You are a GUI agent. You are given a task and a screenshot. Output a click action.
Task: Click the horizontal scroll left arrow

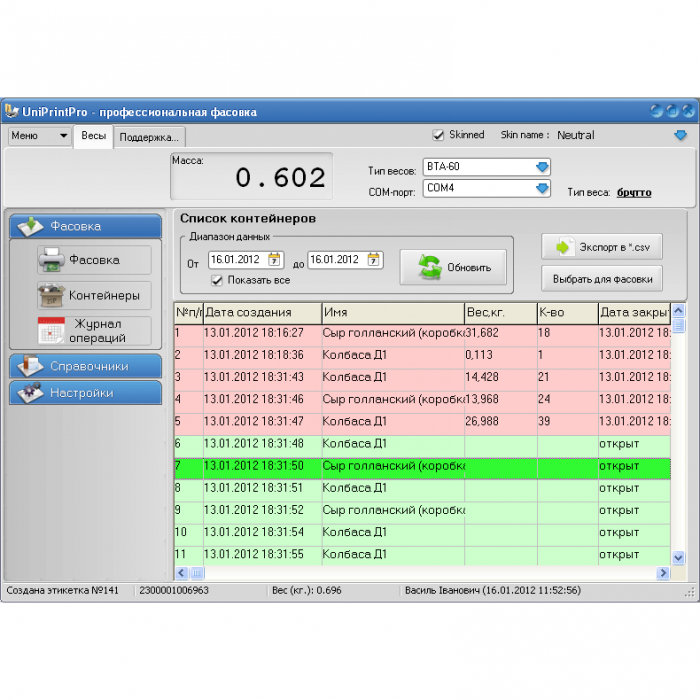pos(182,573)
